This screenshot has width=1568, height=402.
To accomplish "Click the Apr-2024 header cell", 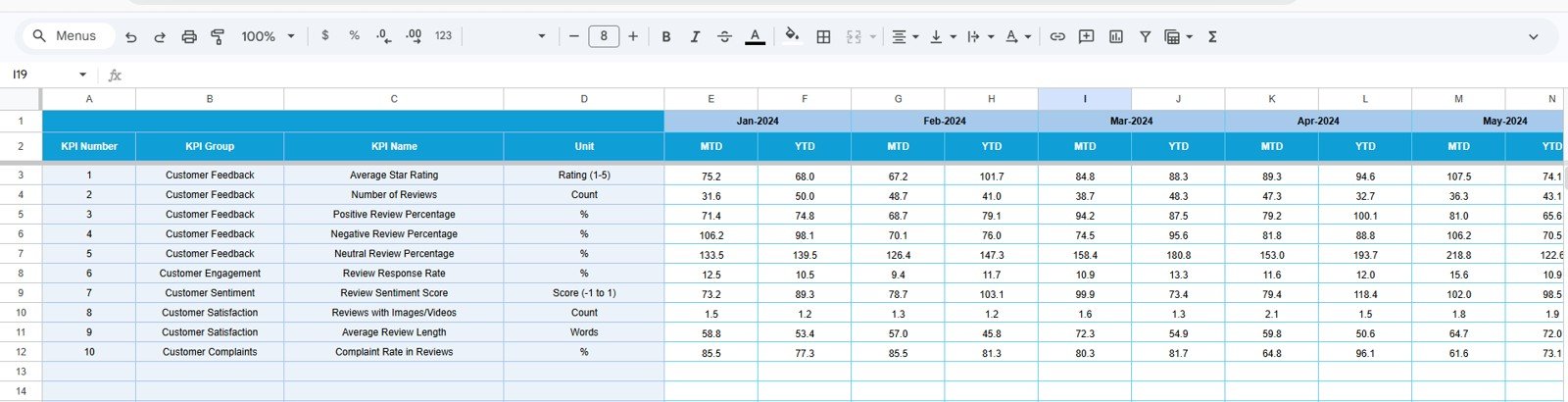I will (x=1318, y=122).
